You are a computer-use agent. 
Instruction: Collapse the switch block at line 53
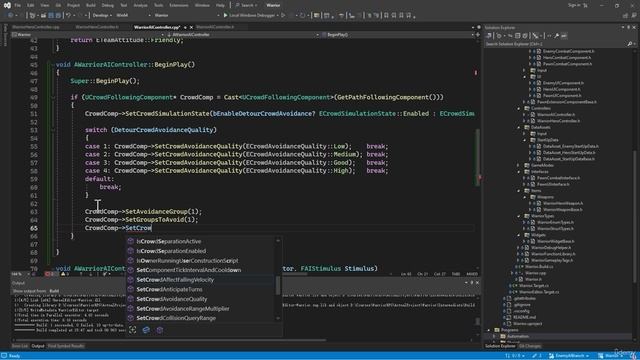coord(53,130)
